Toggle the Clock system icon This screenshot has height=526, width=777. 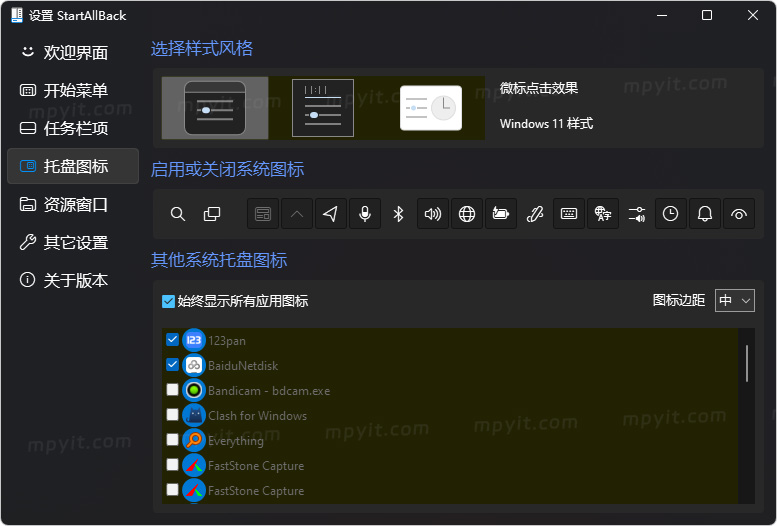click(671, 214)
